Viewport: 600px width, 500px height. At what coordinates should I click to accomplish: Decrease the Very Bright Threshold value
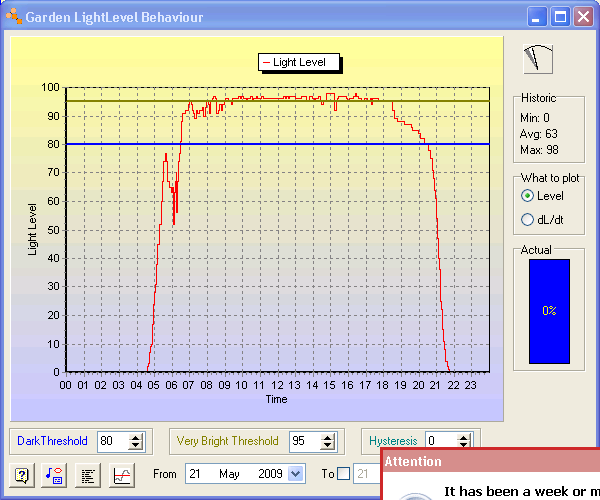(327, 445)
